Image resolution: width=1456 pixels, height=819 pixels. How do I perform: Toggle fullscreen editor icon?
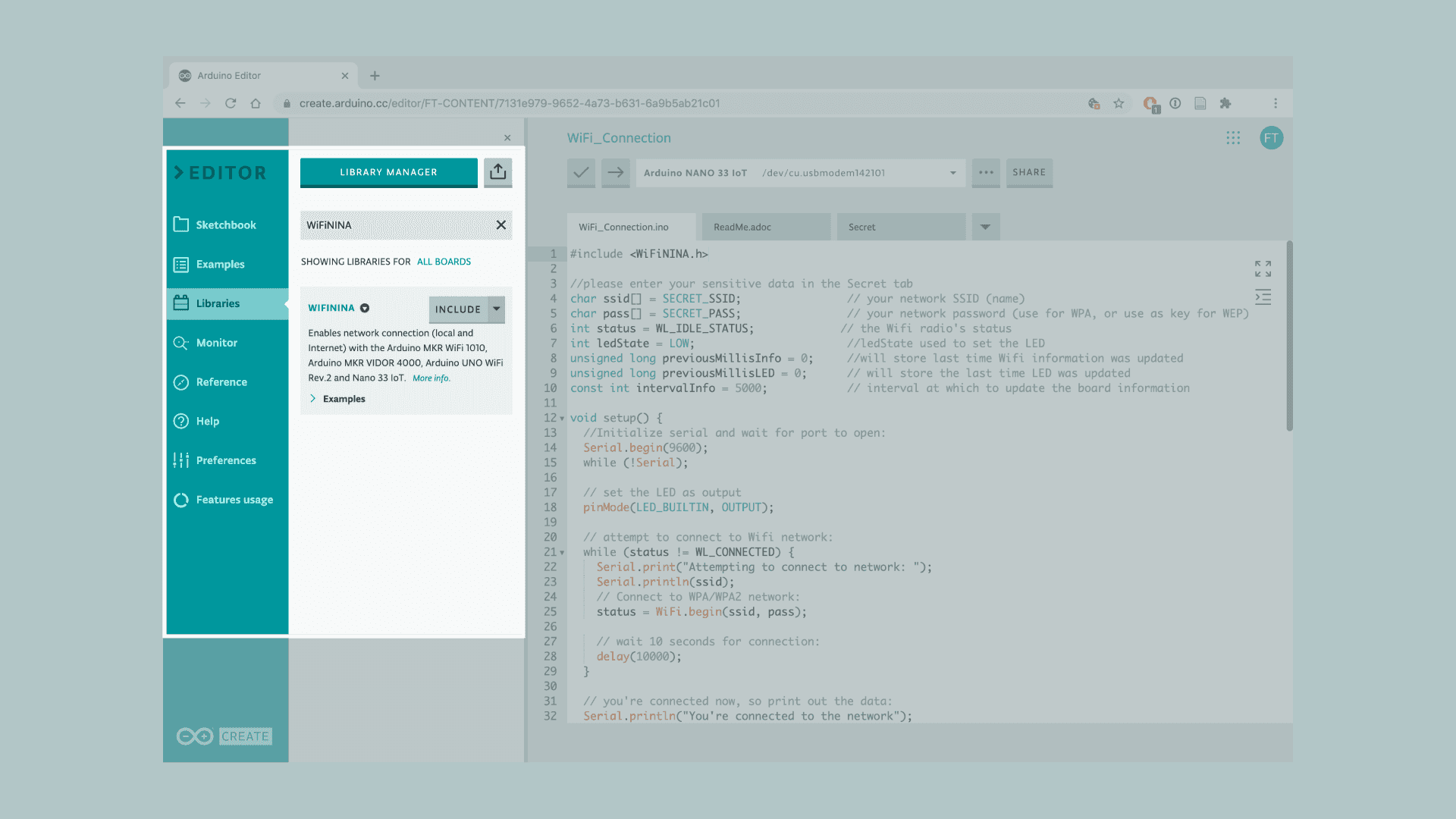click(x=1263, y=268)
